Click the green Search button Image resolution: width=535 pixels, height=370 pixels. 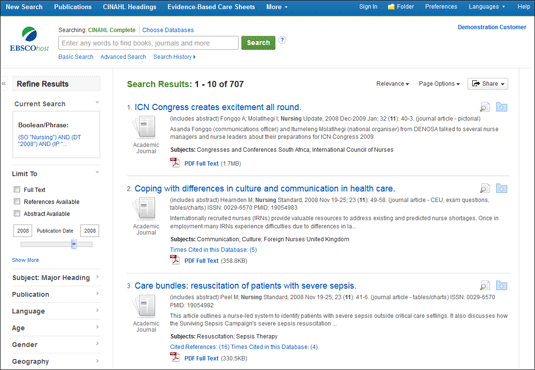pos(258,43)
